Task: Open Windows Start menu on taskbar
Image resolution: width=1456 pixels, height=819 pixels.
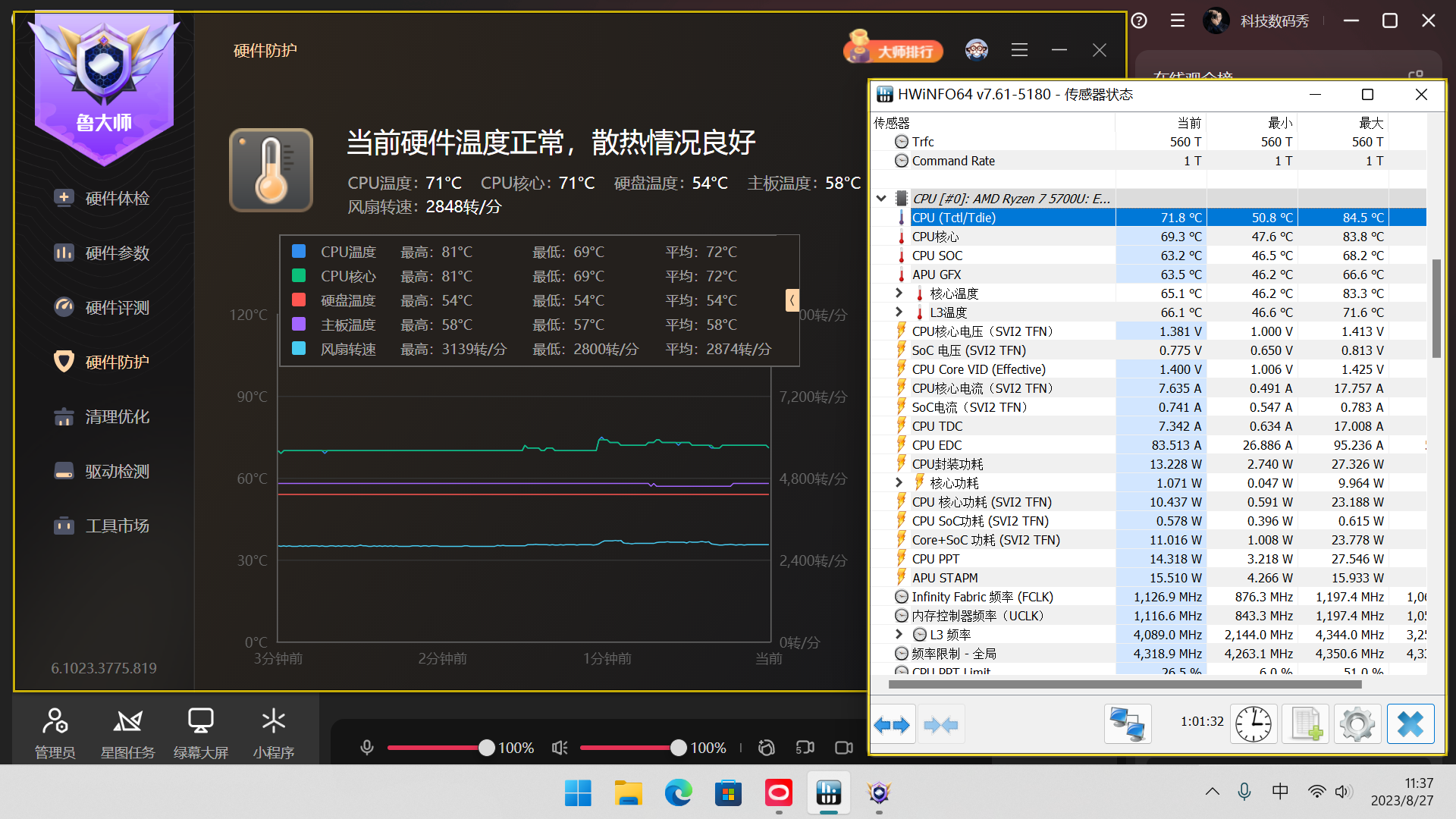Action: pyautogui.click(x=578, y=793)
